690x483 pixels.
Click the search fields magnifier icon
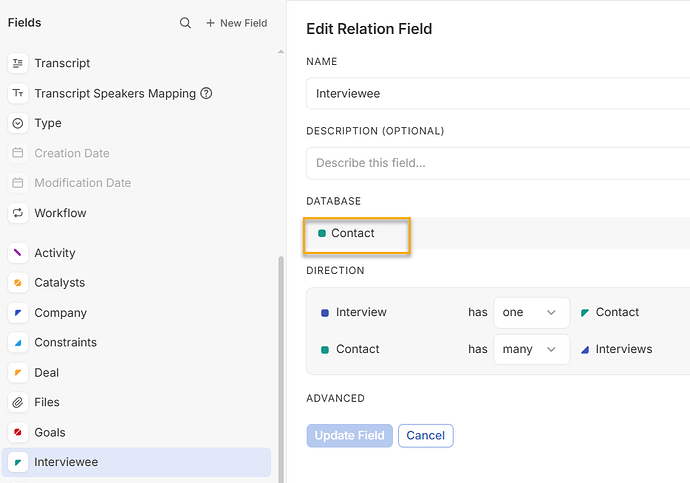[185, 23]
